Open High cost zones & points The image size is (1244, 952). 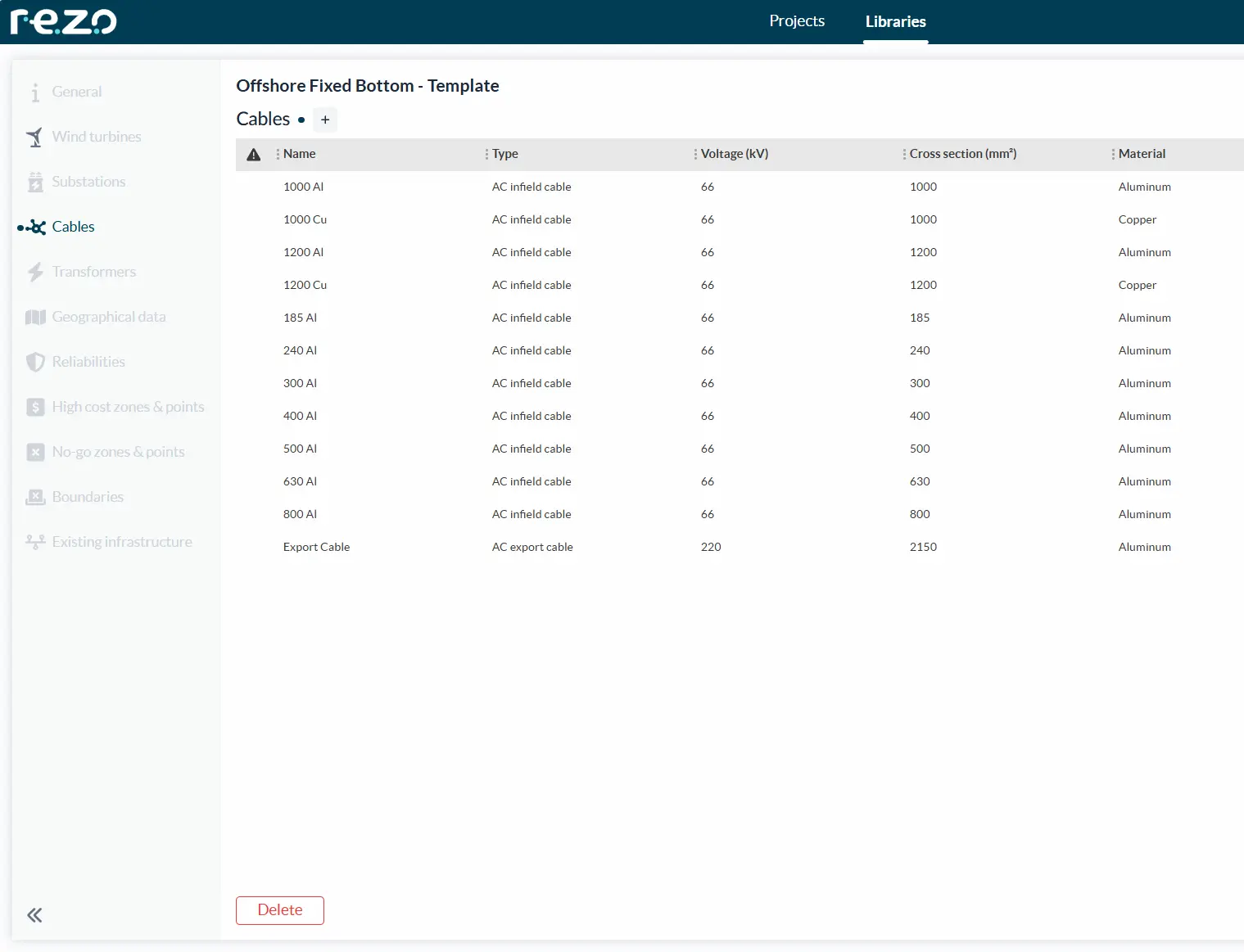(x=128, y=406)
